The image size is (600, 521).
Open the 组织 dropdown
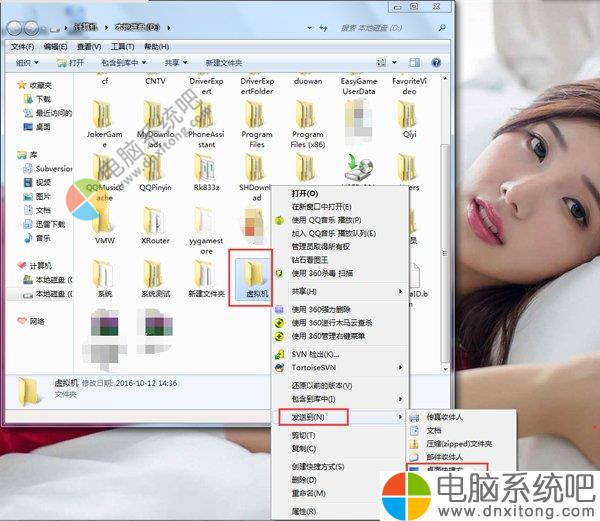27,63
